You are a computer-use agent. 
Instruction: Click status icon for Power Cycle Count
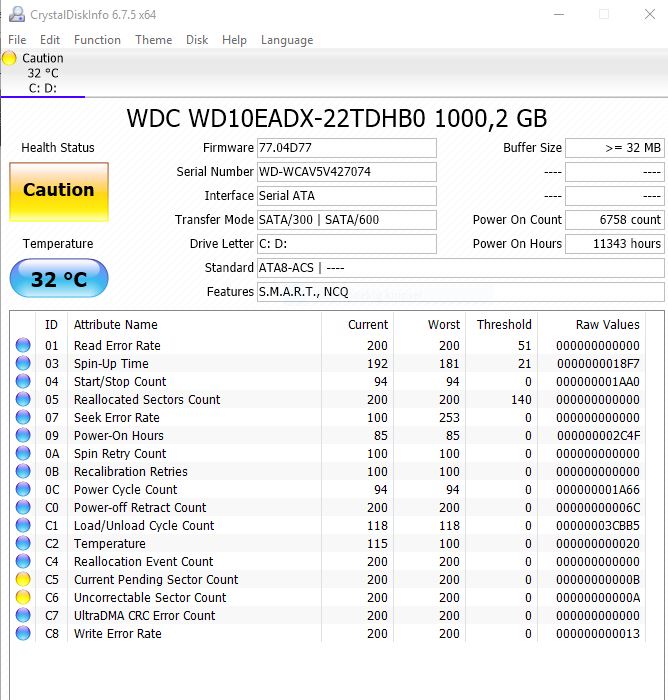coord(23,489)
